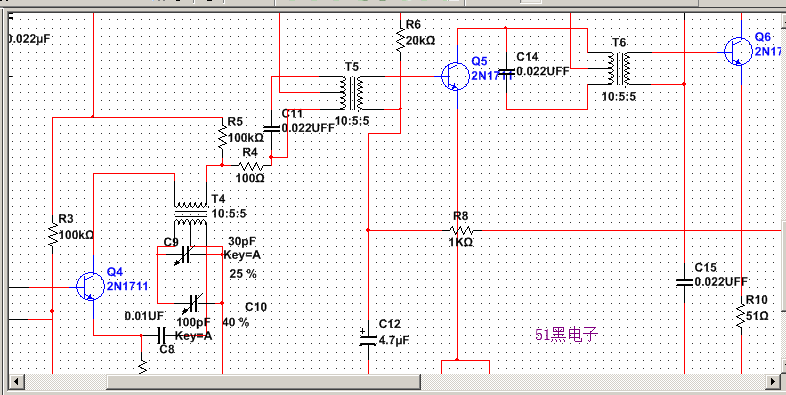
Task: Select the R4 100Ω resistor
Action: click(x=250, y=165)
